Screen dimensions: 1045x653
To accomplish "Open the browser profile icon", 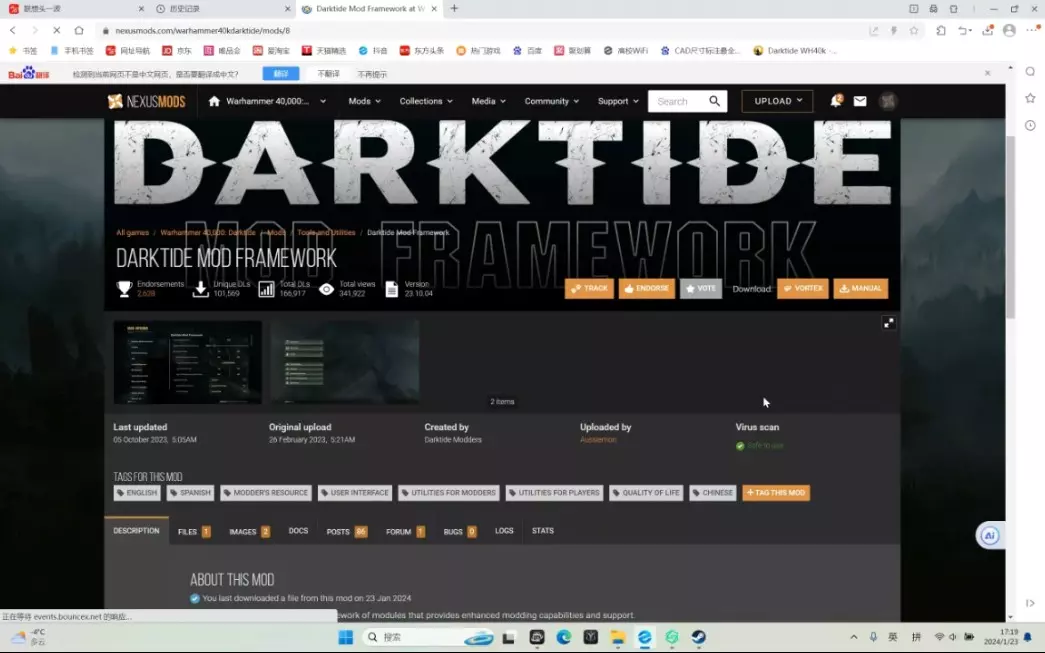I will (1009, 31).
